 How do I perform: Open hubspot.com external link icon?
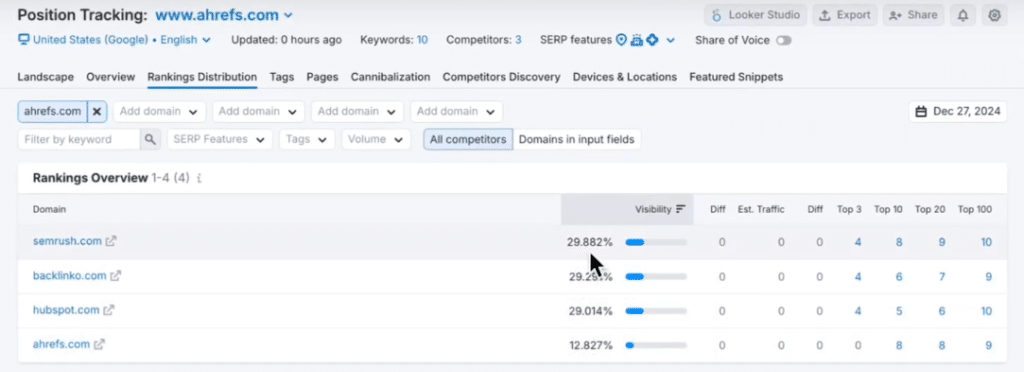(x=108, y=310)
